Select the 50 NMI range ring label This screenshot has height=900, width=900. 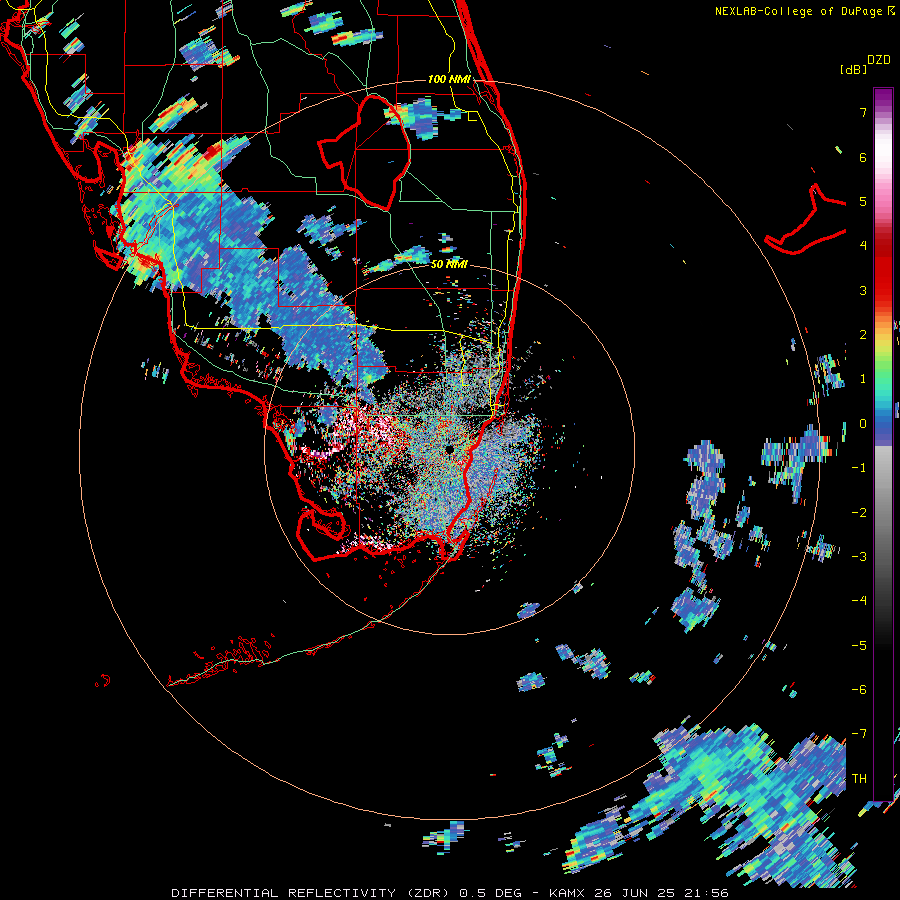tap(449, 264)
